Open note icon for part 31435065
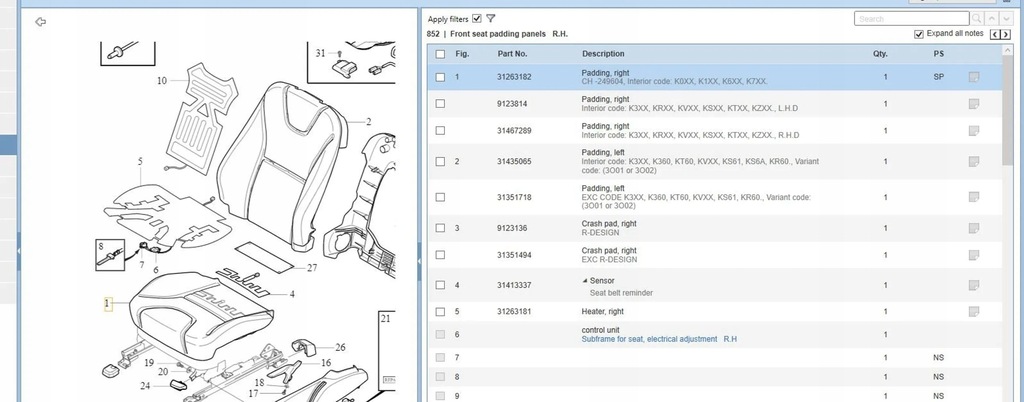 974,161
